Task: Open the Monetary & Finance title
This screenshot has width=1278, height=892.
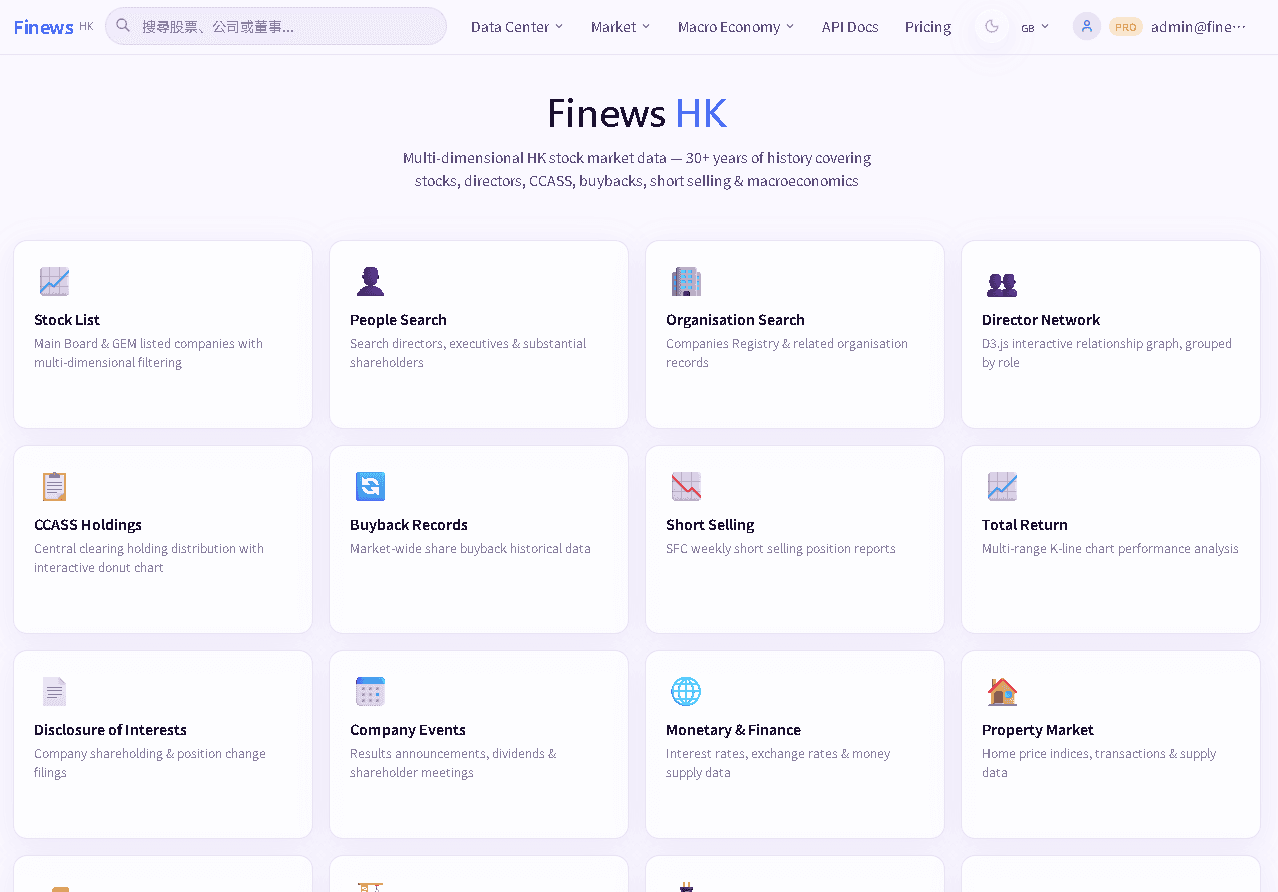Action: [x=733, y=730]
